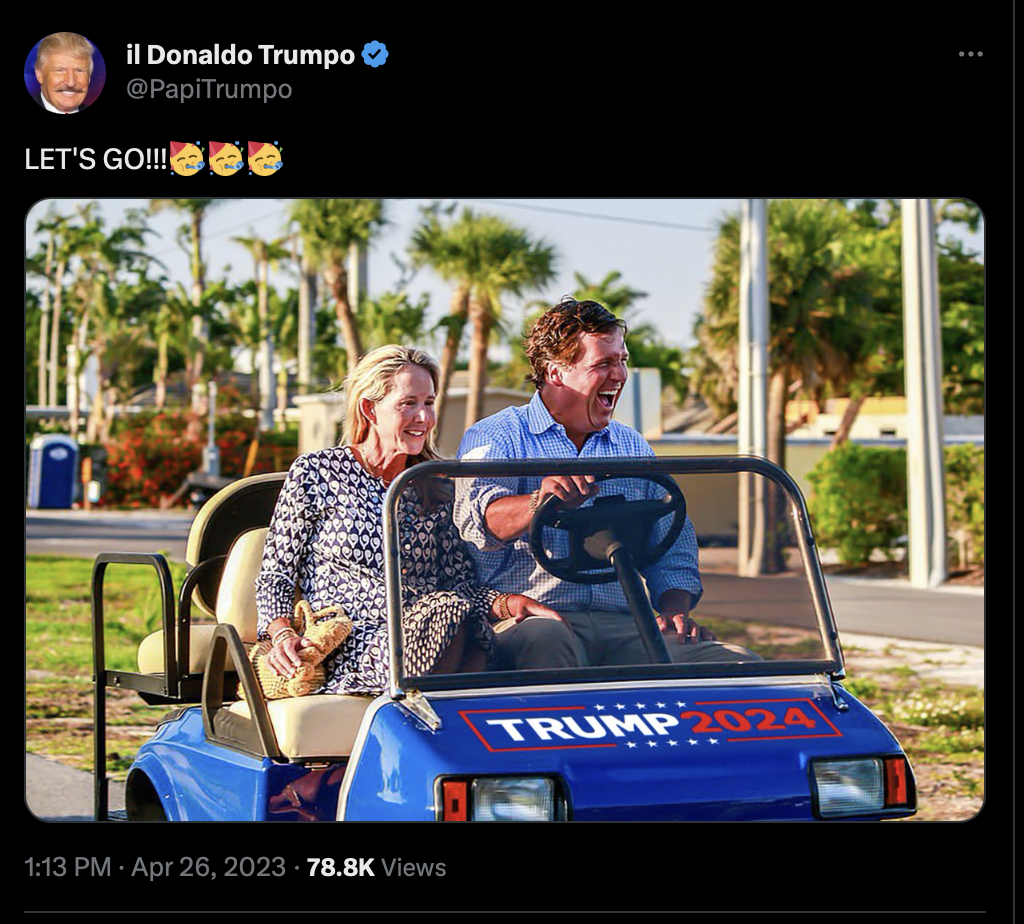Click the middle party-face emoji
1024x924 pixels.
[226, 158]
